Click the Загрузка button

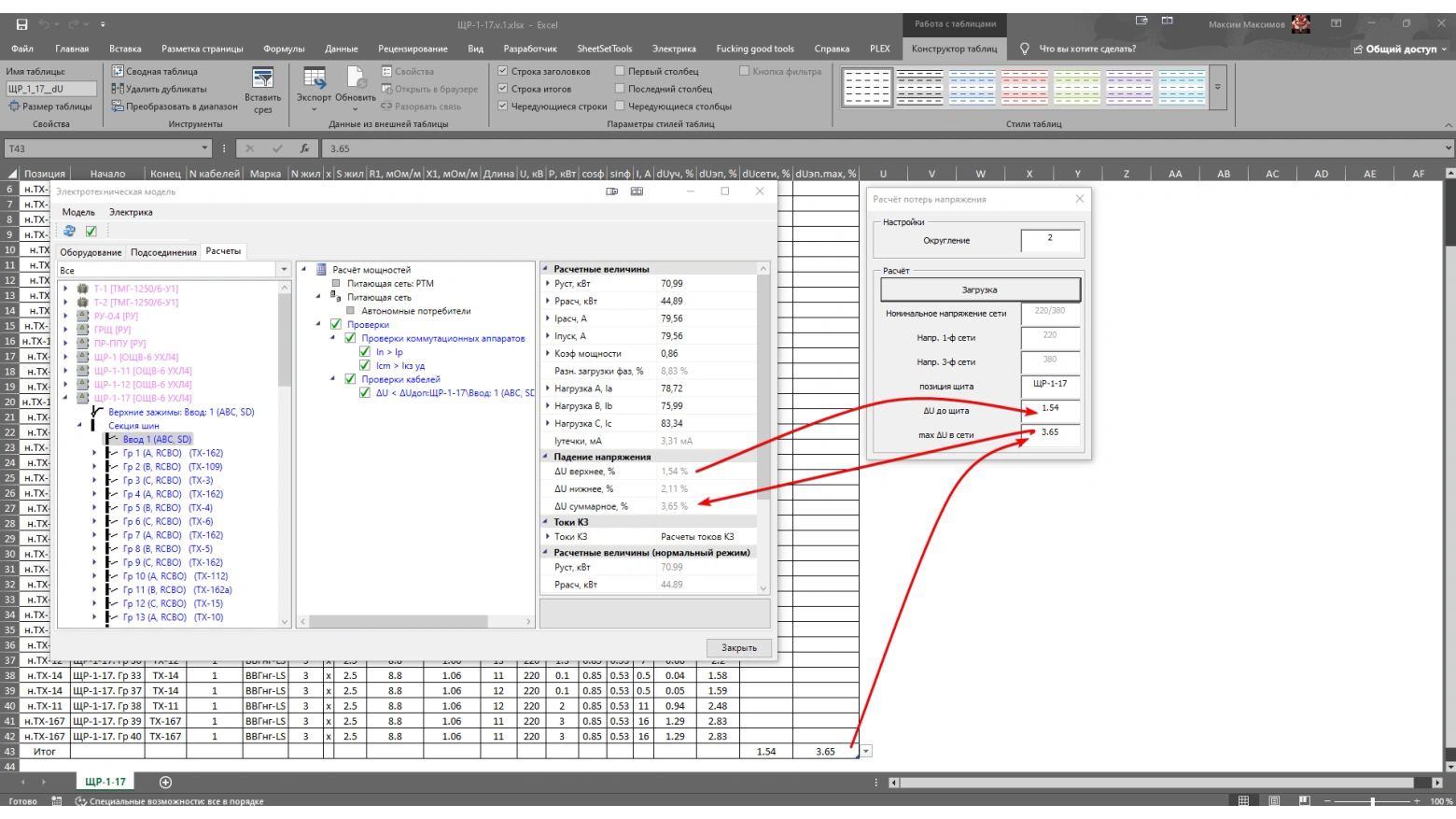(980, 289)
